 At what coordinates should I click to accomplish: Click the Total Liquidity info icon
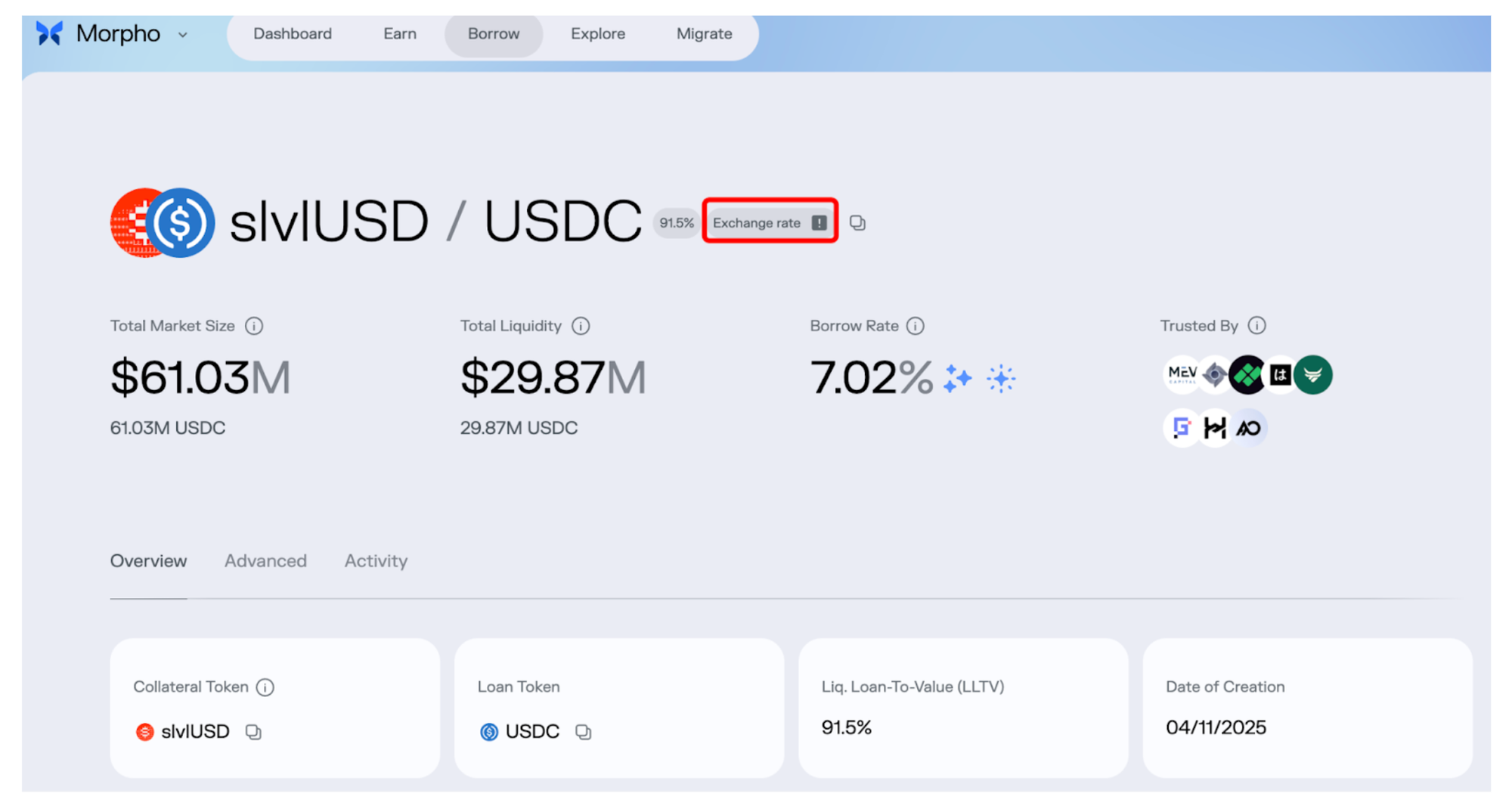pos(581,326)
